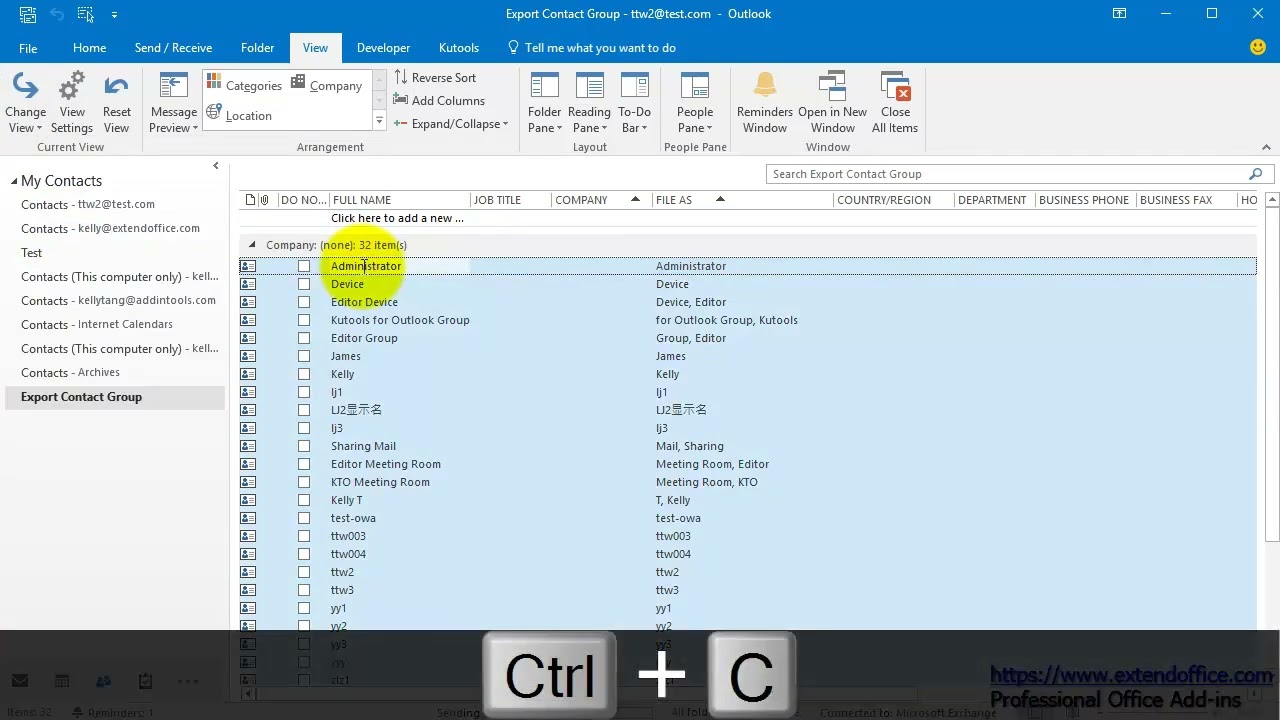Tick the checkbox in the test-owa row

(x=304, y=518)
